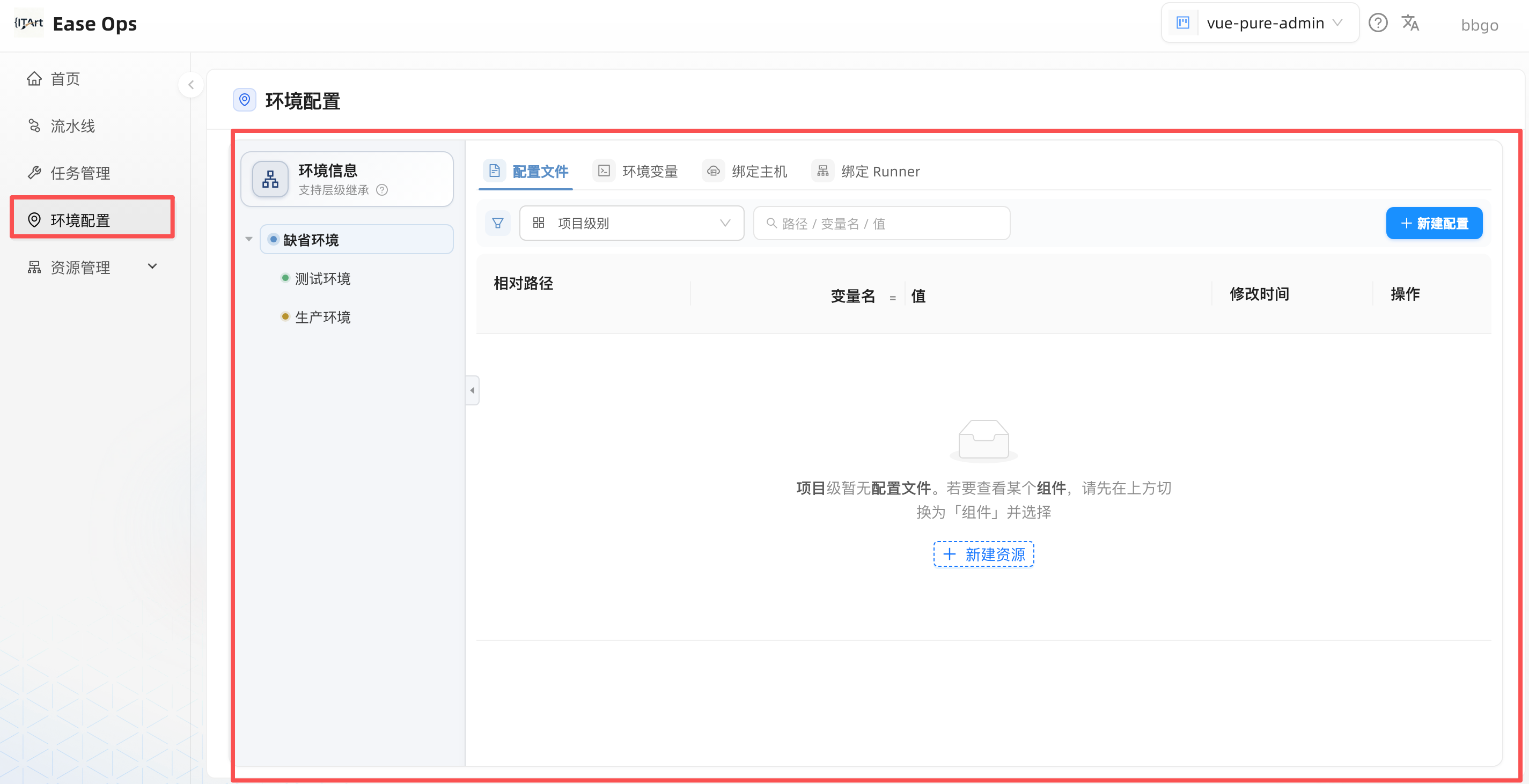Collapse the sidebar with arrow button

tap(190, 85)
